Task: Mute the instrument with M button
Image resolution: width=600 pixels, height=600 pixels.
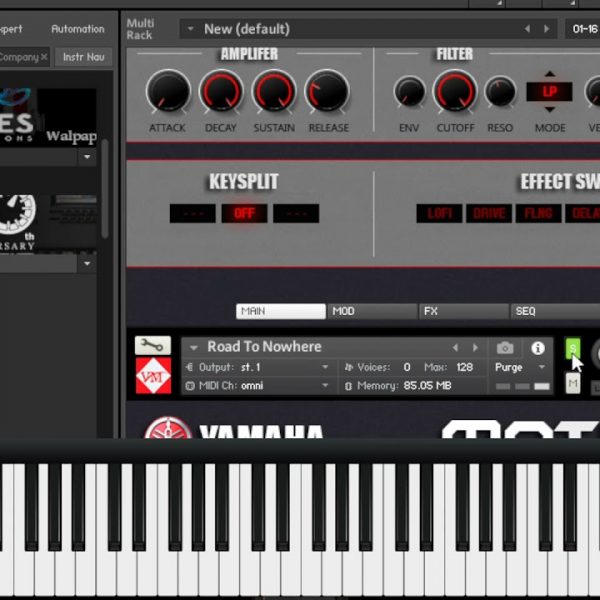Action: 572,383
